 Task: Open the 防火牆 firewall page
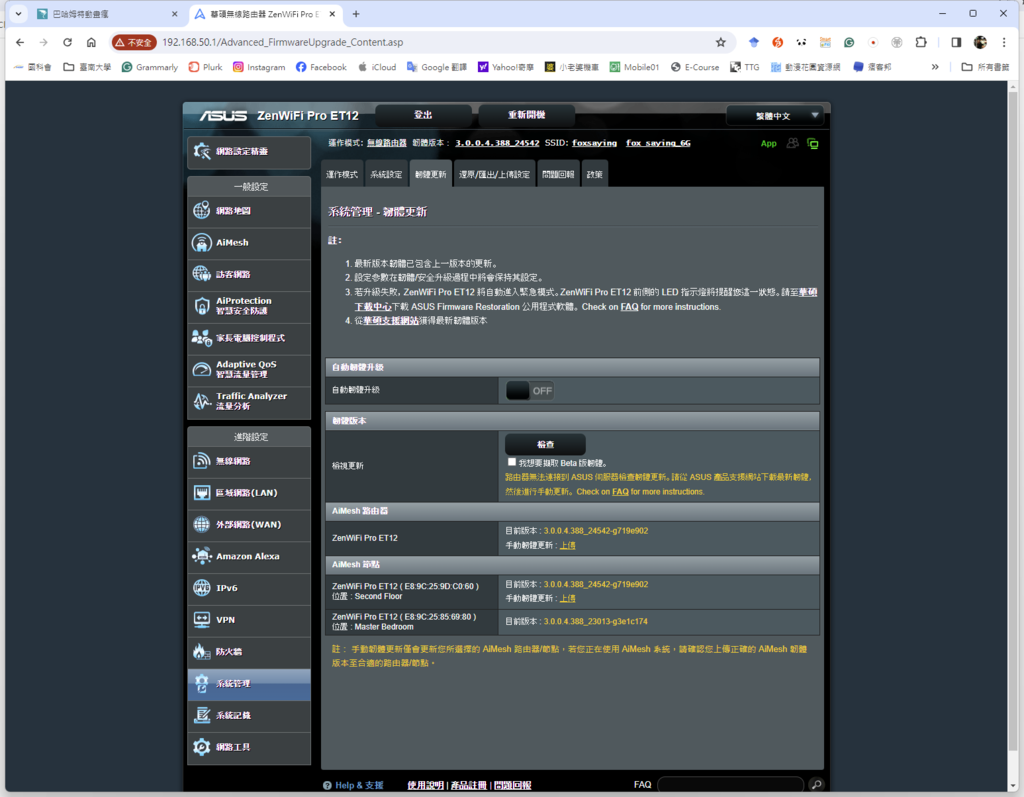pos(249,652)
